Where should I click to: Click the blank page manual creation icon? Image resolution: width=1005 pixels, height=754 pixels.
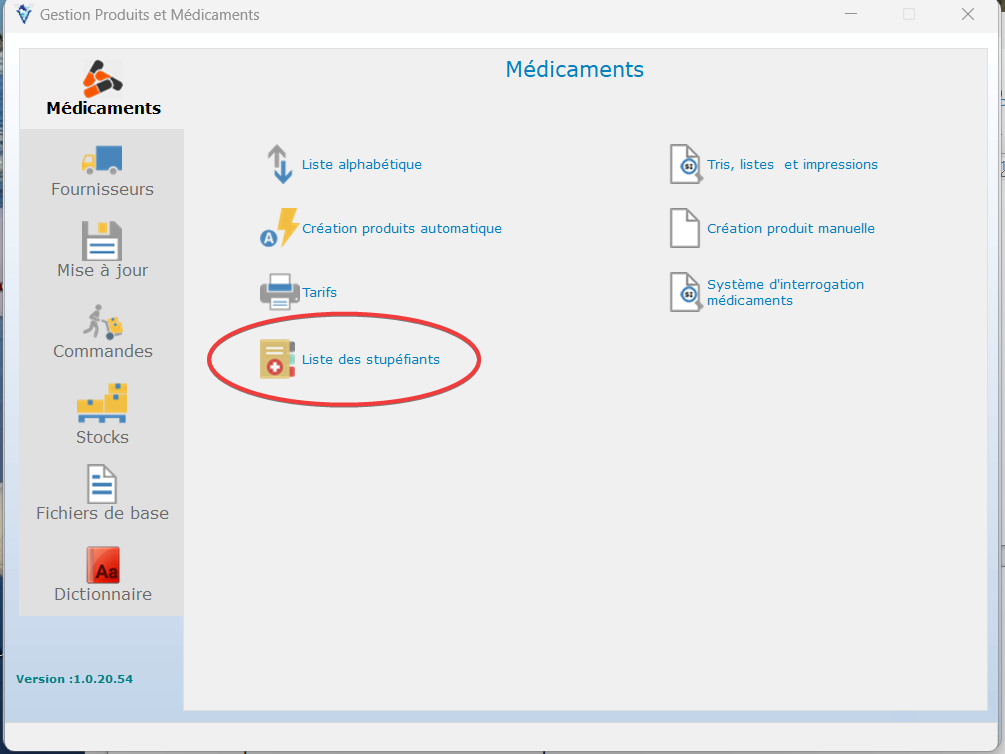[684, 228]
